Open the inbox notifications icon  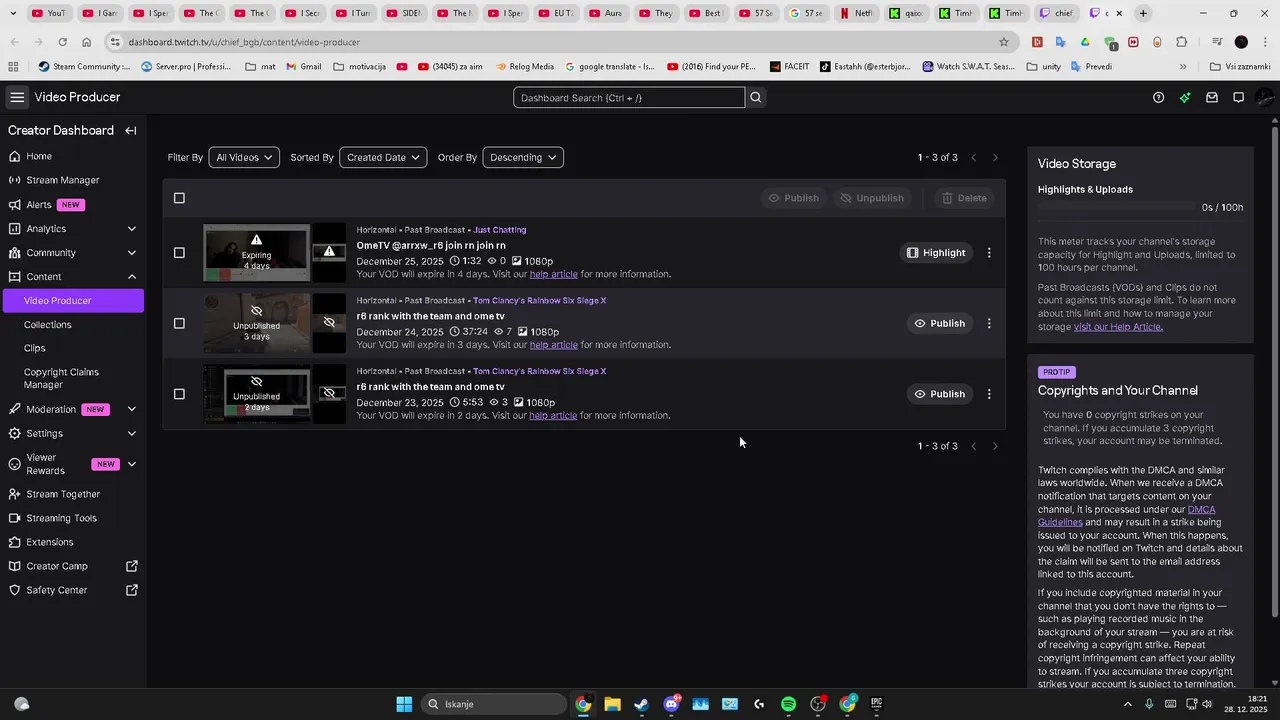click(1212, 98)
